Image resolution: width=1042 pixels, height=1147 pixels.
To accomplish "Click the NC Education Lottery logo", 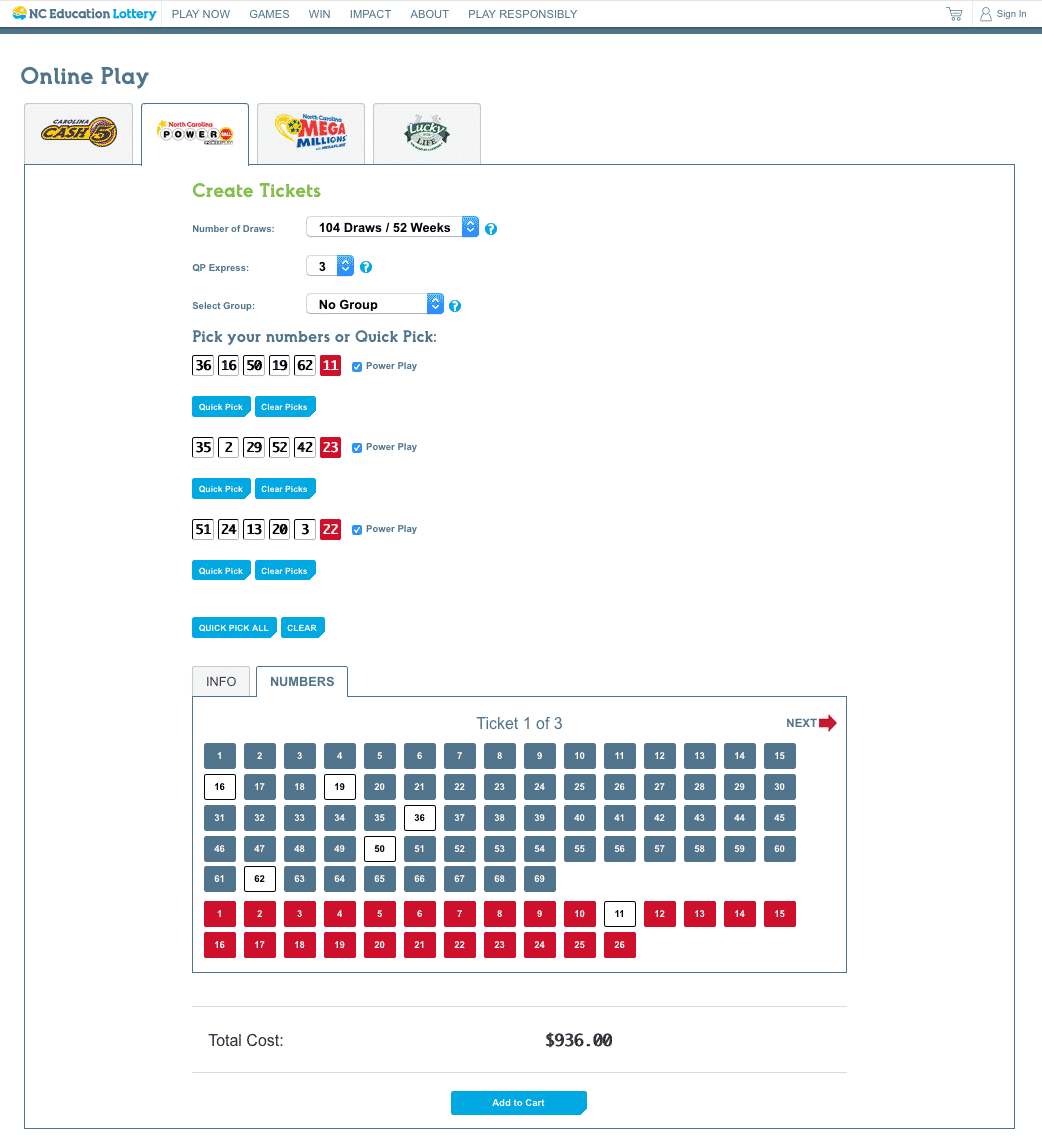I will tap(84, 14).
